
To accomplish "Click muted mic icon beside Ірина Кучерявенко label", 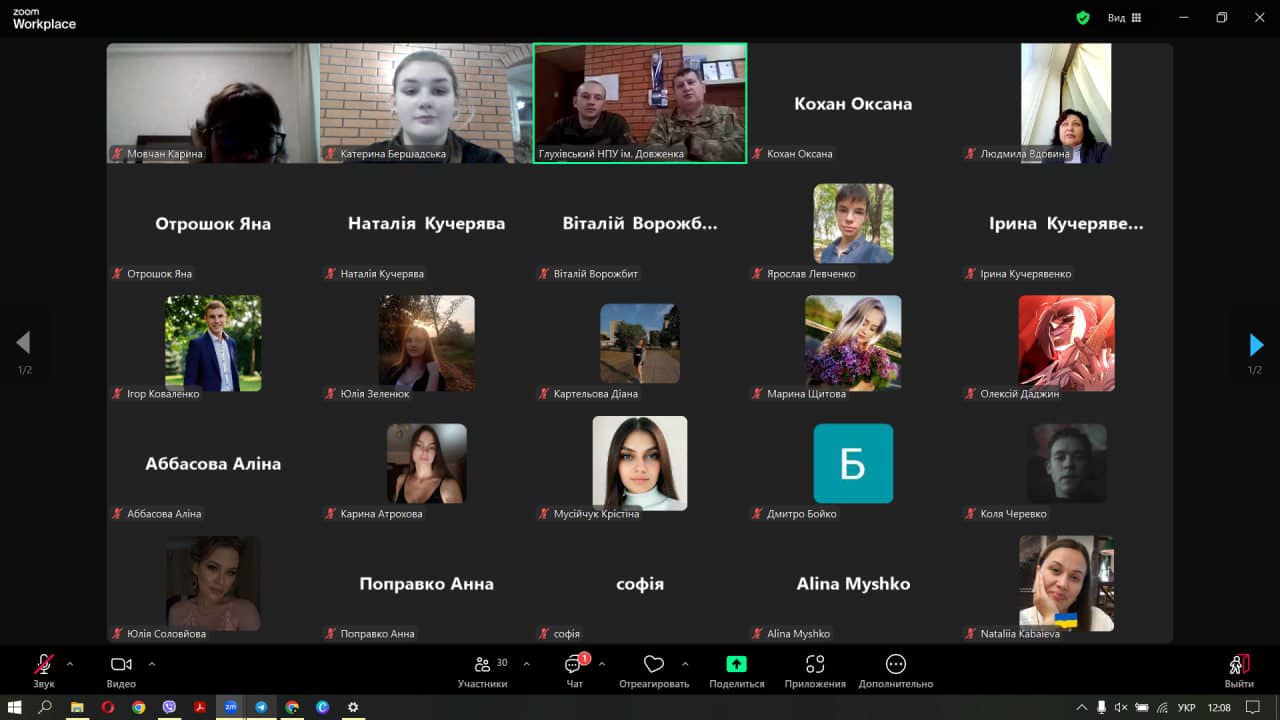I will 971,274.
